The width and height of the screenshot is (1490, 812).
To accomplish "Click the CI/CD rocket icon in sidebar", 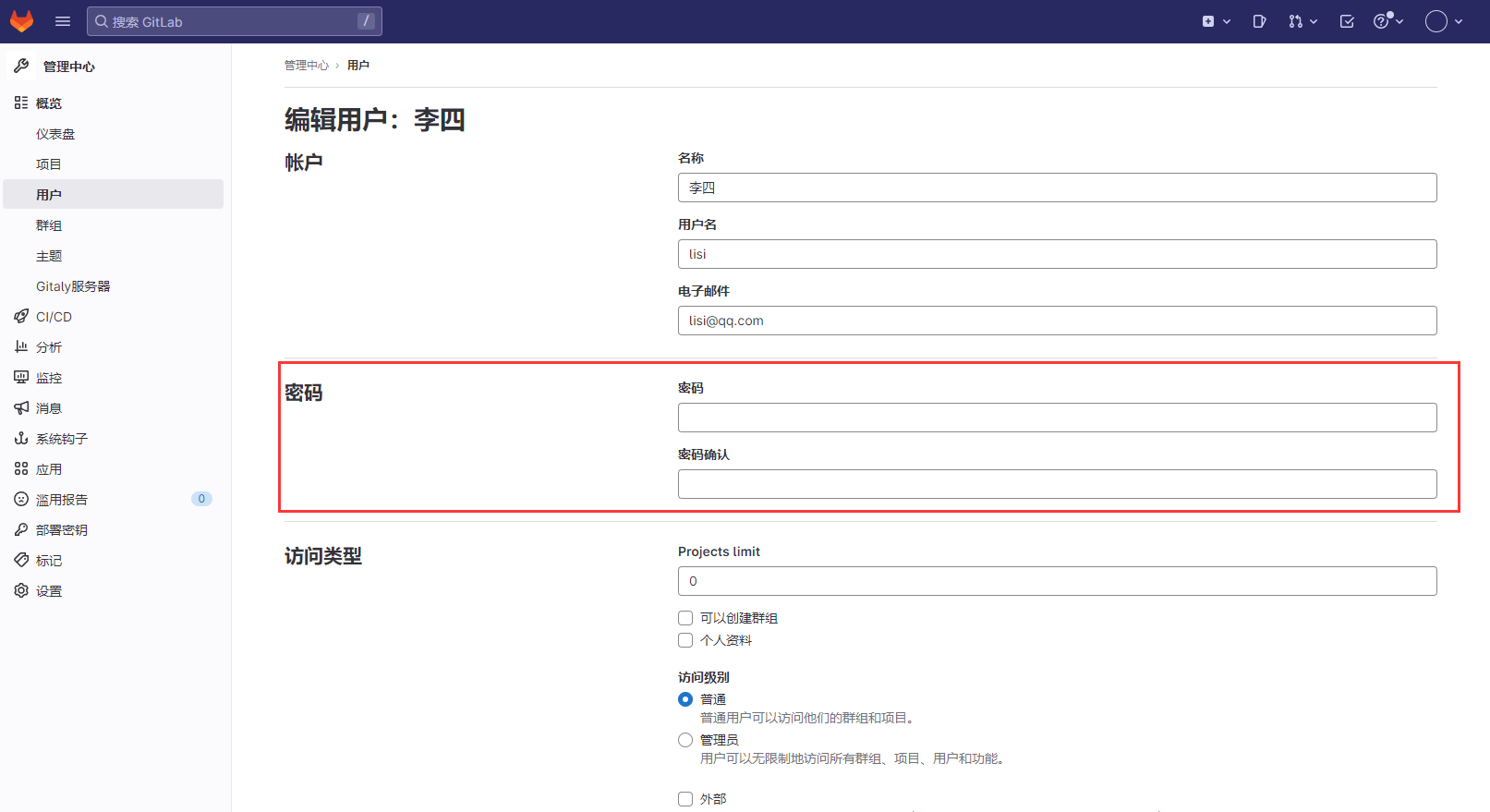I will [21, 317].
